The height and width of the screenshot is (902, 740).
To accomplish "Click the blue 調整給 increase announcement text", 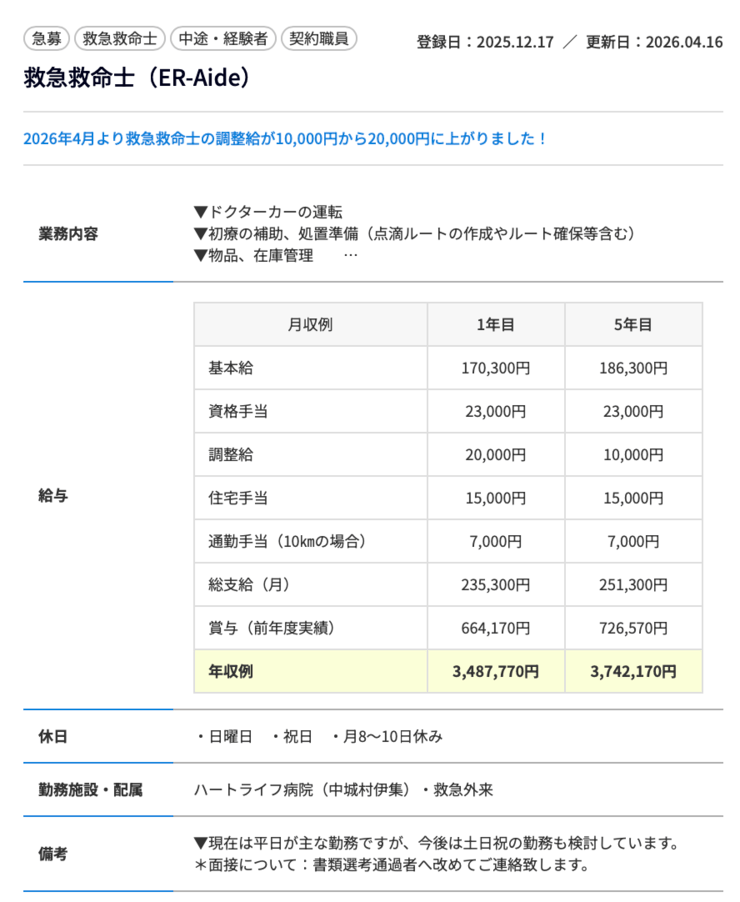I will point(285,138).
